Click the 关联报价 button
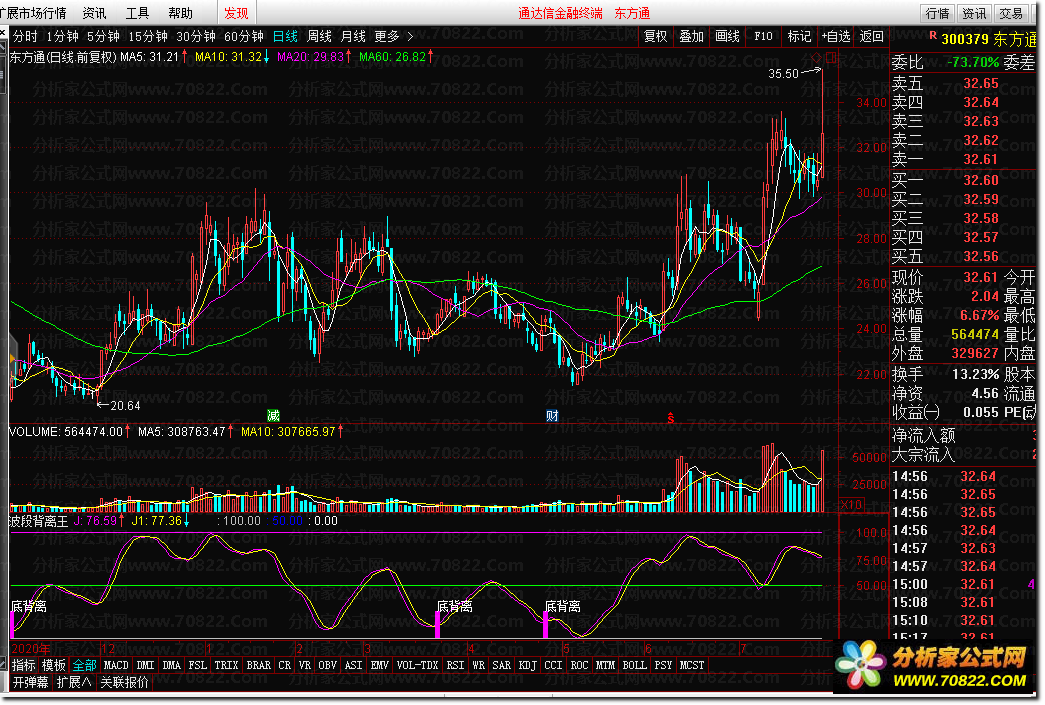1045x705 pixels. click(124, 682)
